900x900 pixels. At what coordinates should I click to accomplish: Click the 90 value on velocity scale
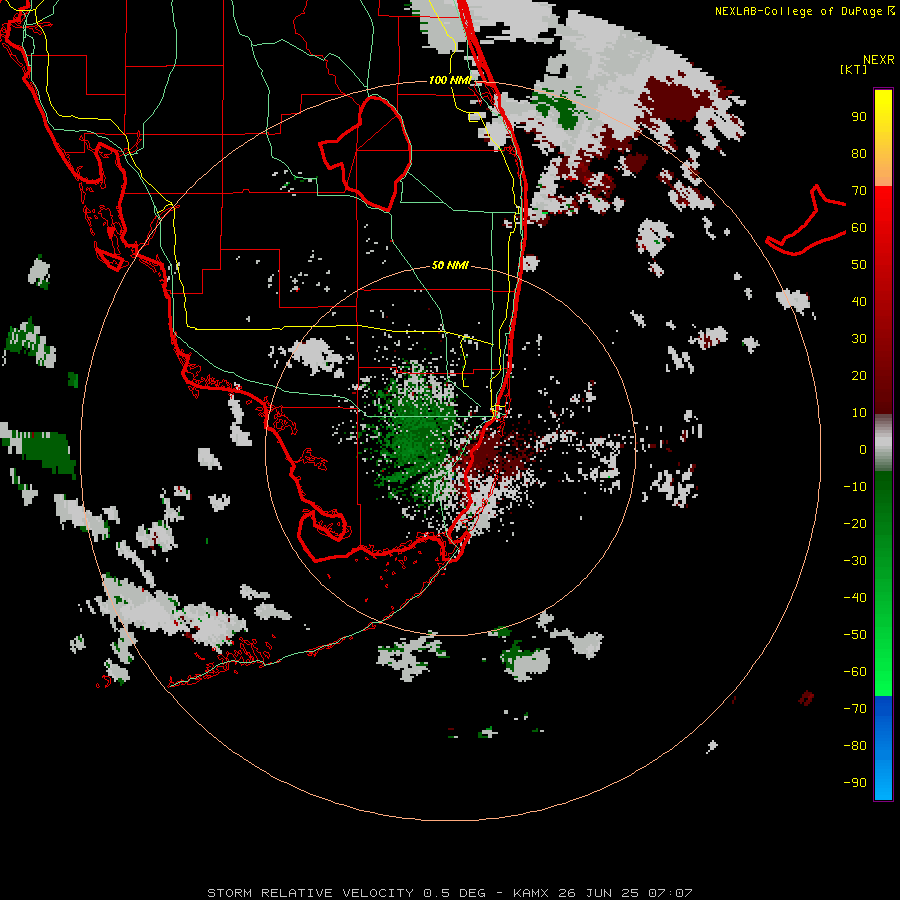[x=859, y=117]
